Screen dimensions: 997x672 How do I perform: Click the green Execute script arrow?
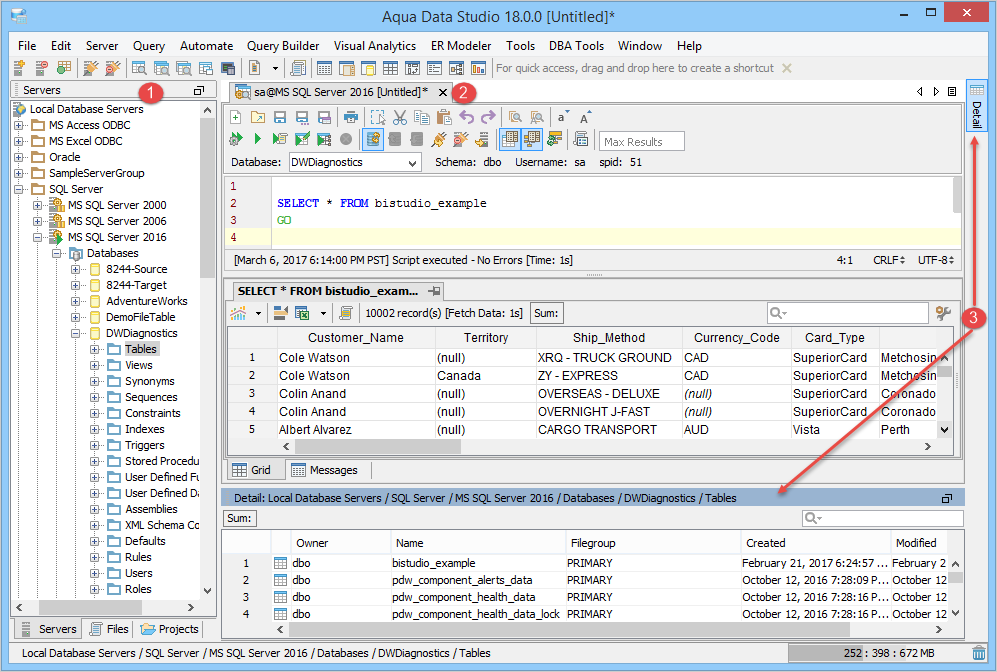257,140
